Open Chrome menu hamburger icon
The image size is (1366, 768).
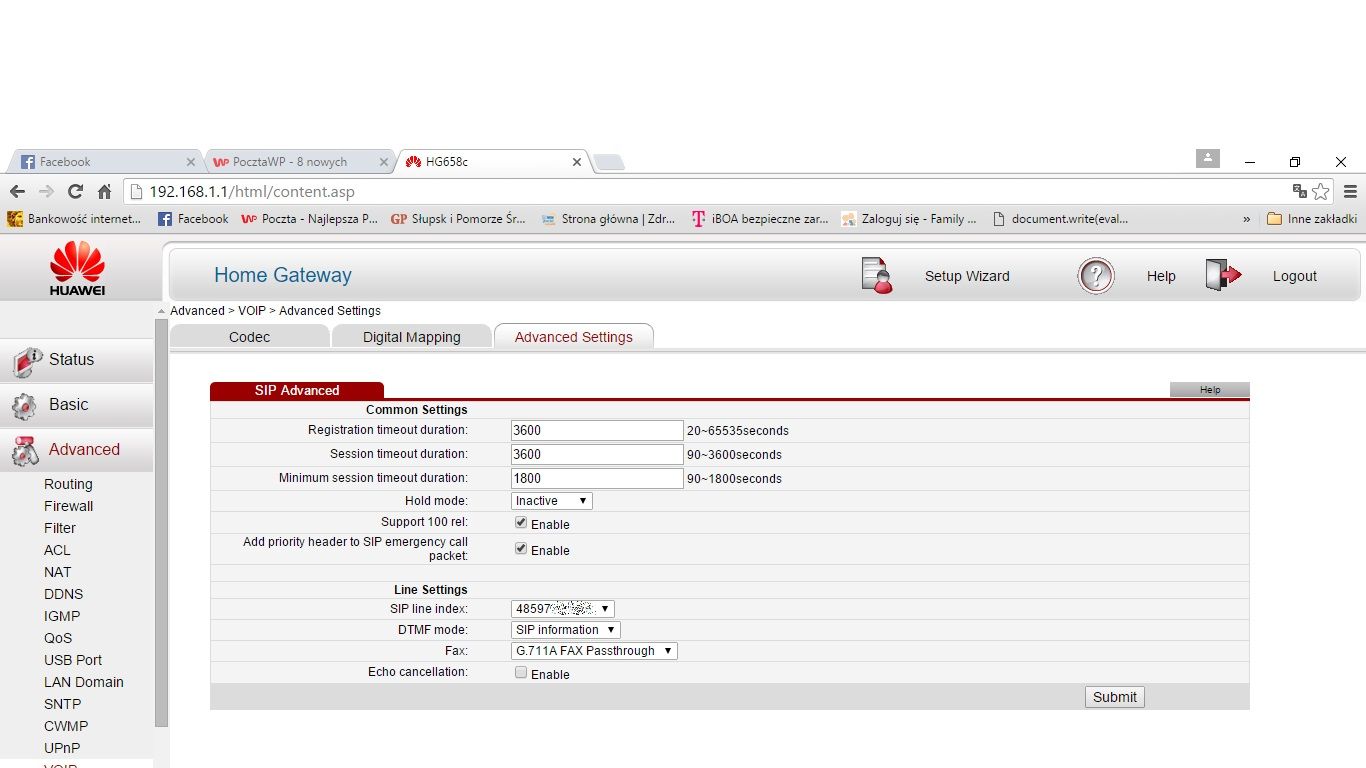1350,191
